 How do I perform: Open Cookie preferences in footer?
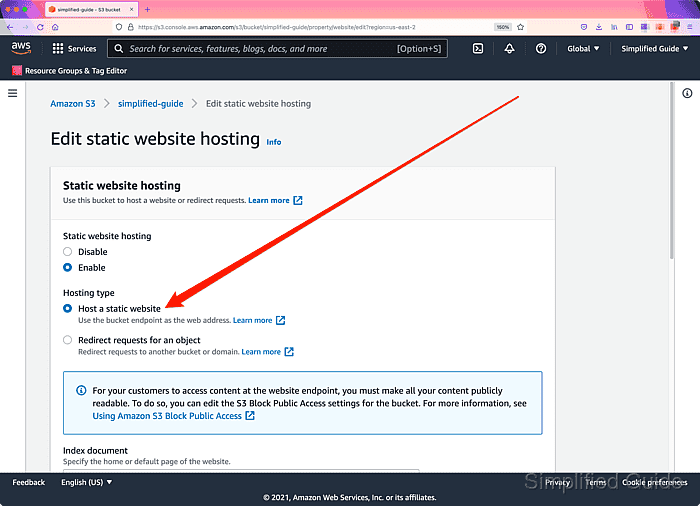coord(654,482)
